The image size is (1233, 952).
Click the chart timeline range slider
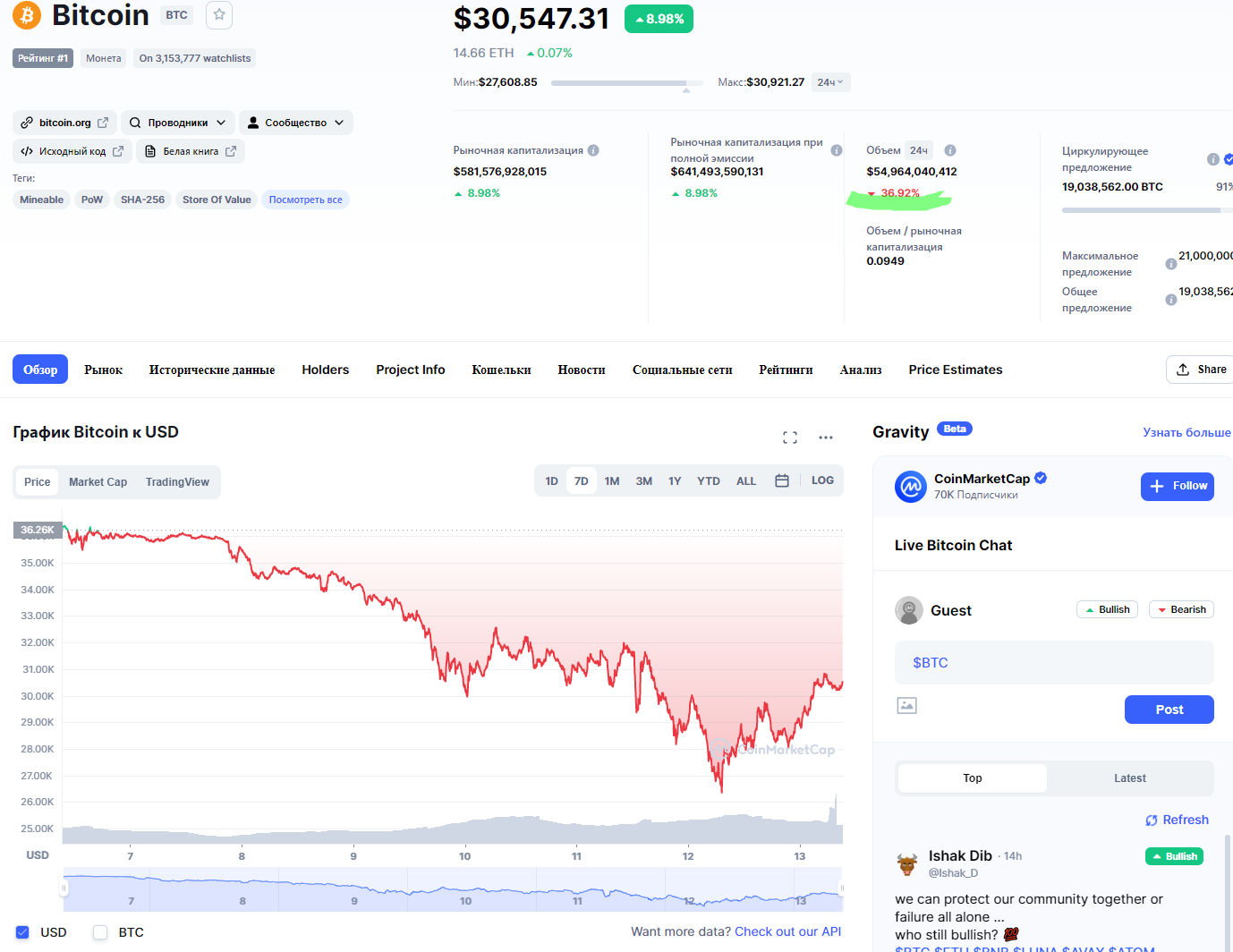click(x=452, y=888)
